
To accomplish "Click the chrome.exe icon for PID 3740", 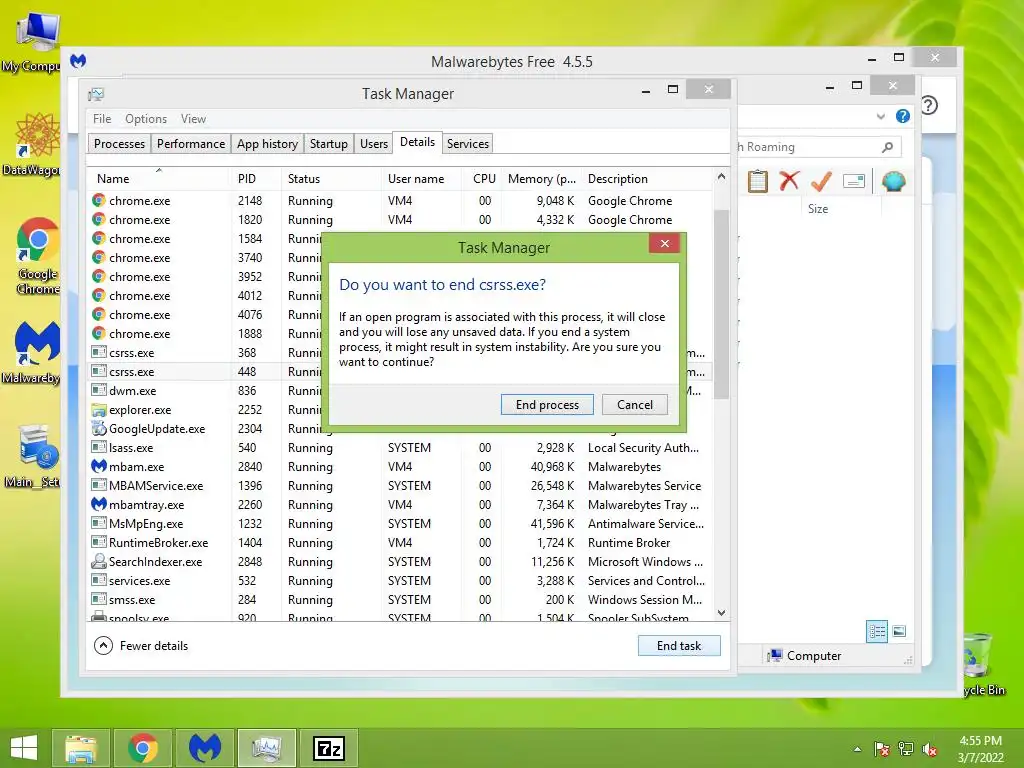I will (99, 257).
